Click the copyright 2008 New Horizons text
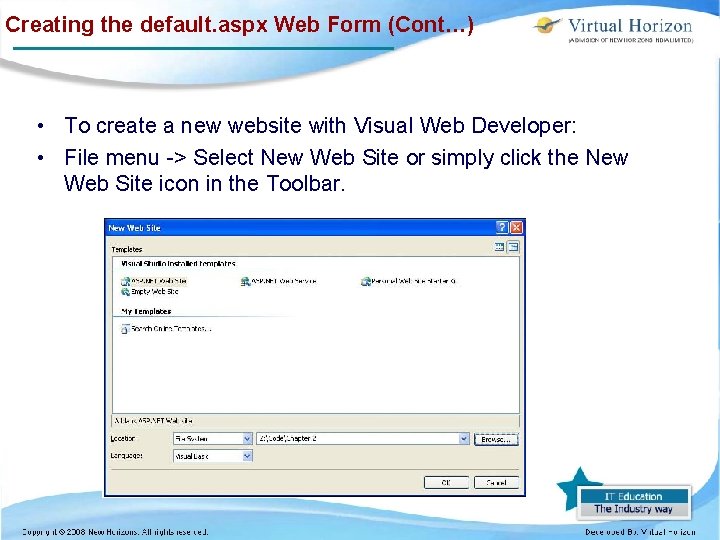The width and height of the screenshot is (720, 540). 115,532
